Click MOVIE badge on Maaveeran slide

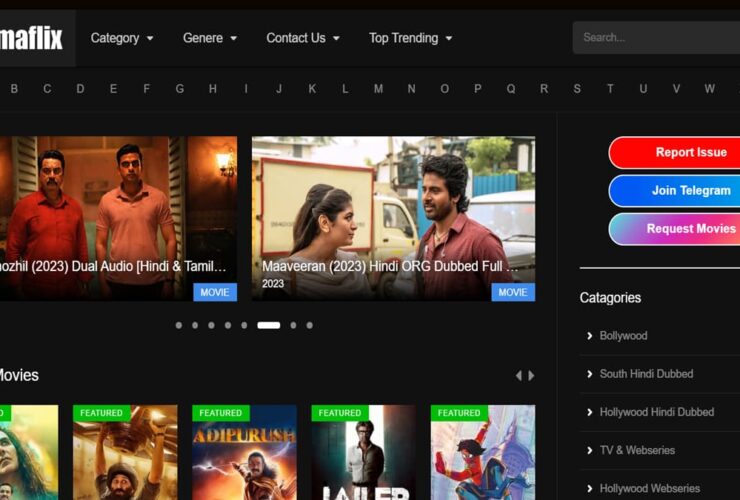[513, 292]
